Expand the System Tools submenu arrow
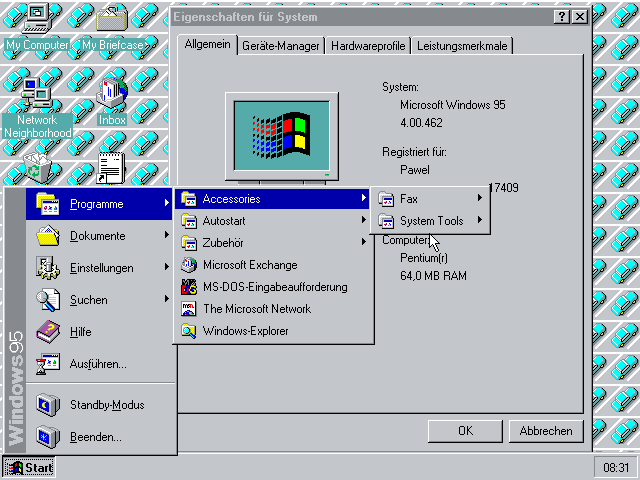 [480, 220]
